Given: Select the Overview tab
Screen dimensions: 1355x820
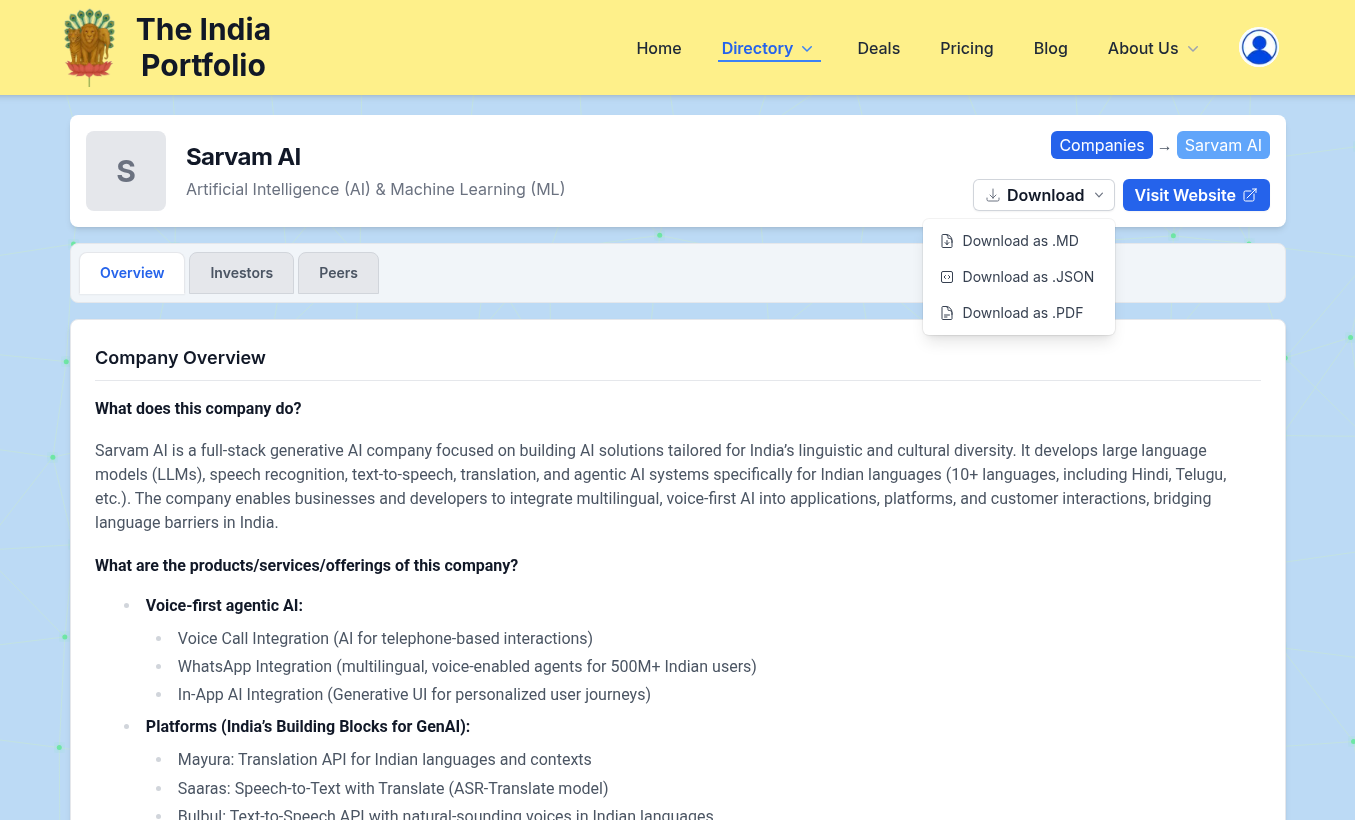Looking at the screenshot, I should pos(132,273).
